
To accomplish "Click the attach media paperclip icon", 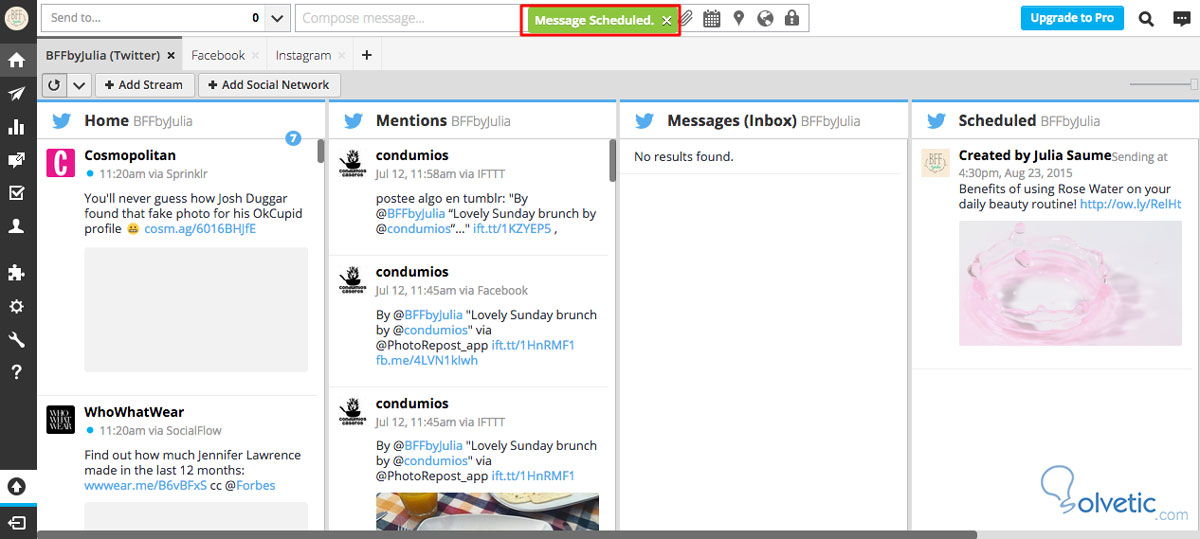I will (x=687, y=18).
